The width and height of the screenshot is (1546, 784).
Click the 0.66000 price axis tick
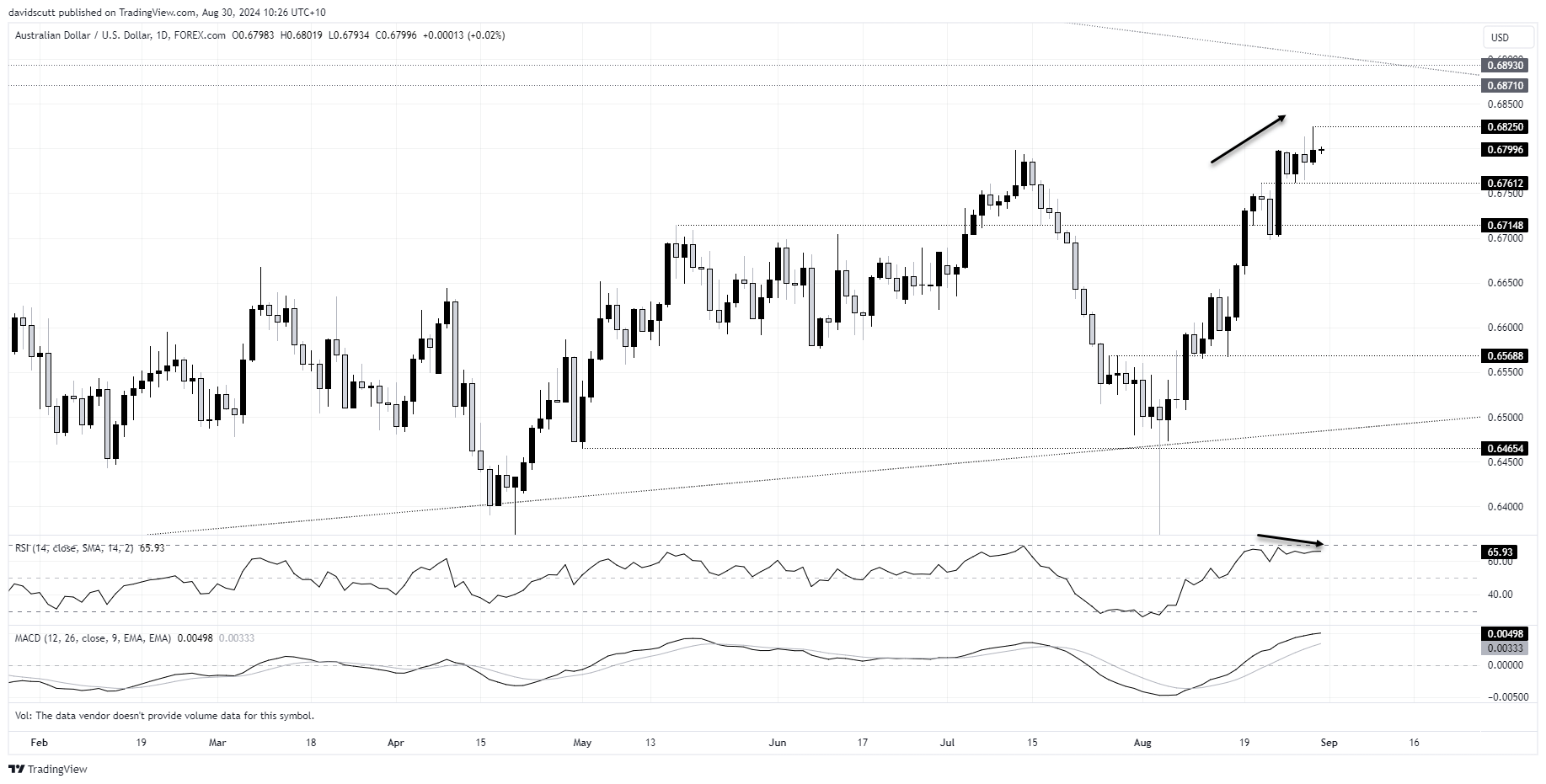click(1505, 328)
